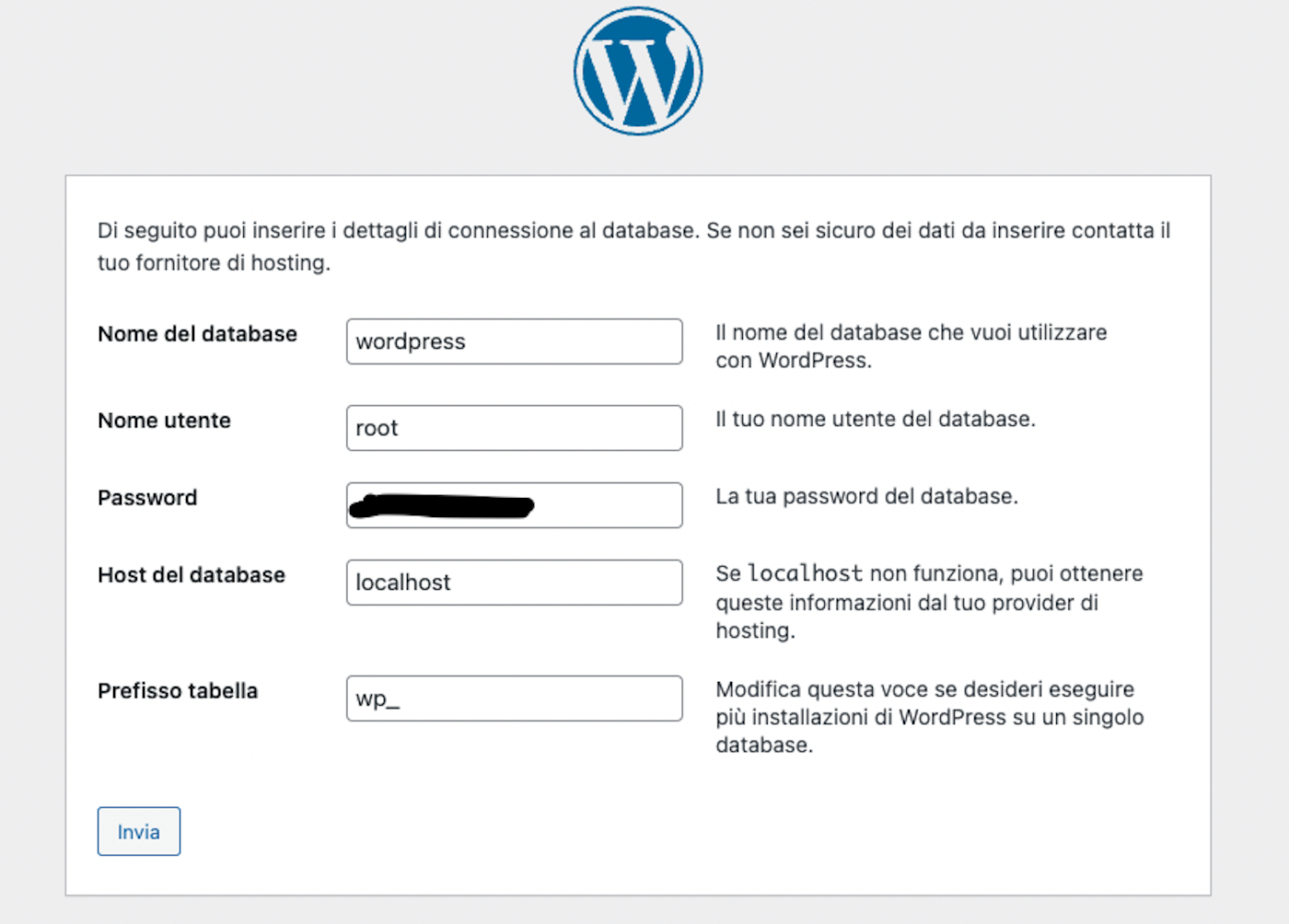Click the Host del database label
Viewport: 1289px width, 924px height.
click(191, 575)
